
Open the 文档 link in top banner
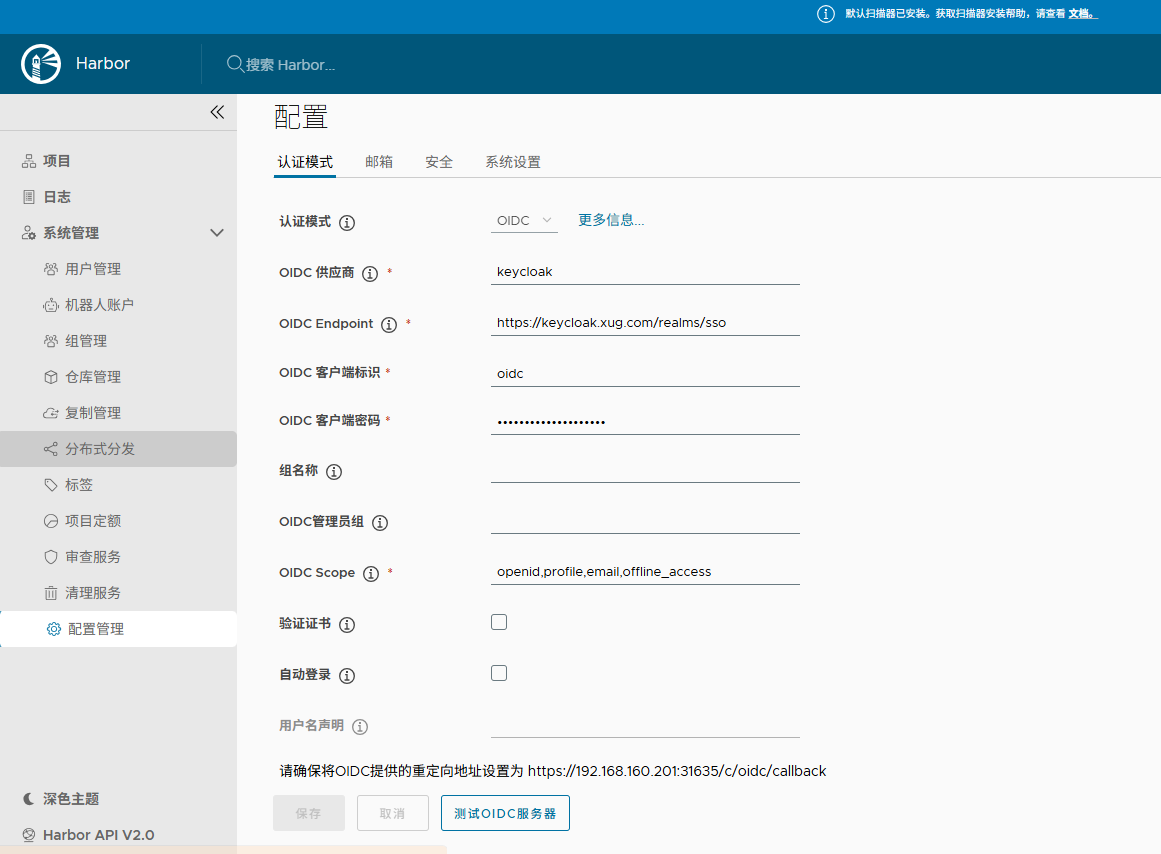(1083, 14)
